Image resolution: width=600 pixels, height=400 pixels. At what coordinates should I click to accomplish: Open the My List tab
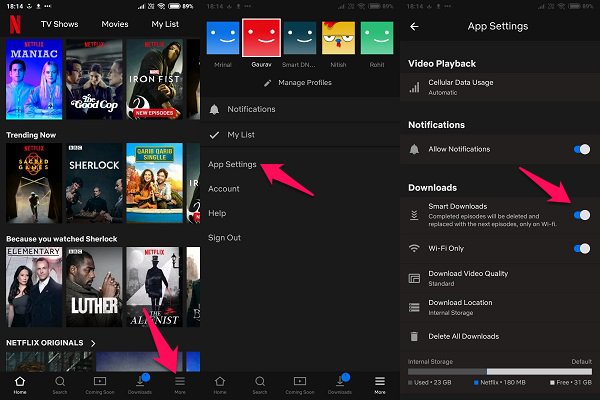pyautogui.click(x=165, y=24)
